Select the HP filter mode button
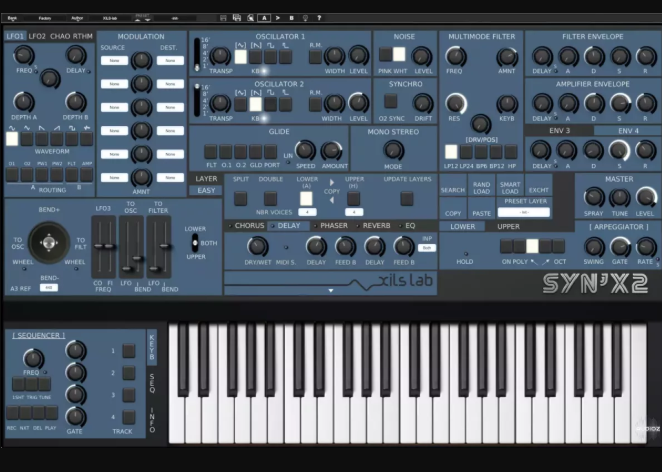Screen dimensions: 662x472 (x=514, y=151)
